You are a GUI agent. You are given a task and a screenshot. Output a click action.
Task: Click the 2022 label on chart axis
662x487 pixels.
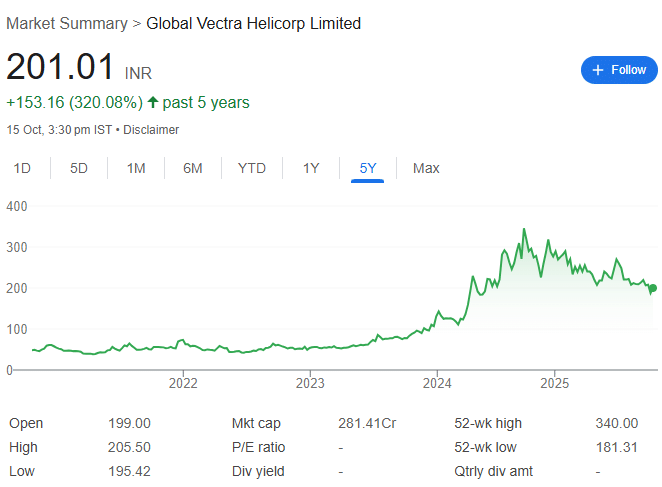coord(183,383)
